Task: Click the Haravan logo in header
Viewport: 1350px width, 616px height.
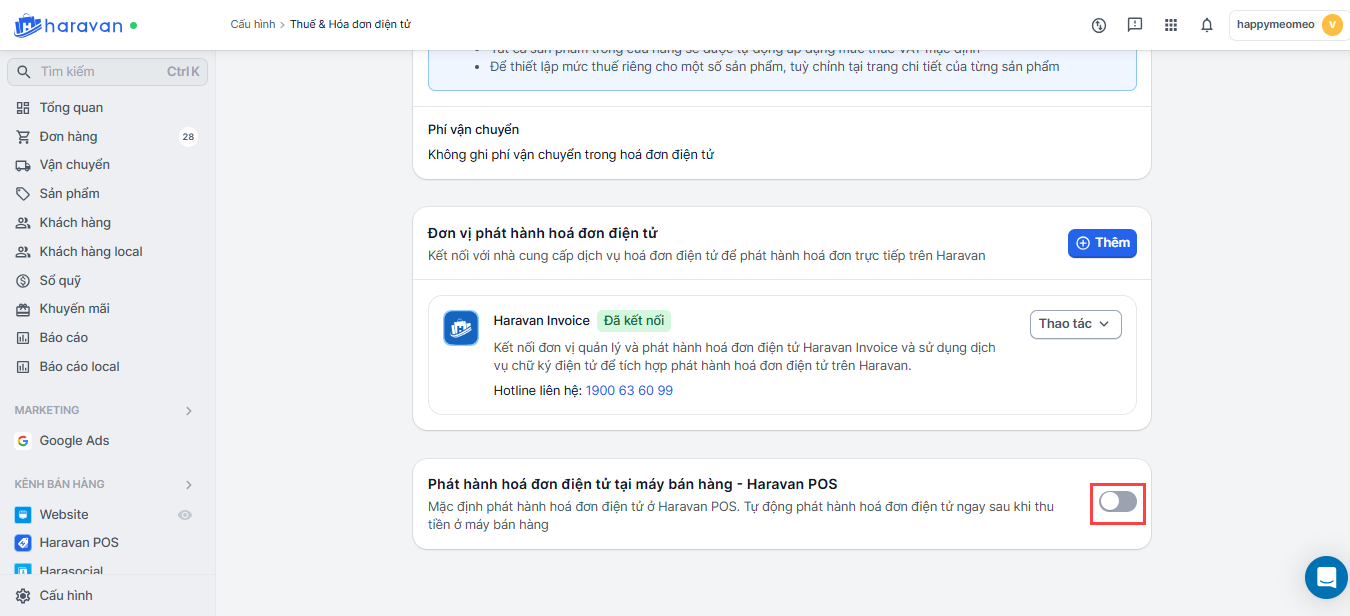Action: pyautogui.click(x=68, y=25)
